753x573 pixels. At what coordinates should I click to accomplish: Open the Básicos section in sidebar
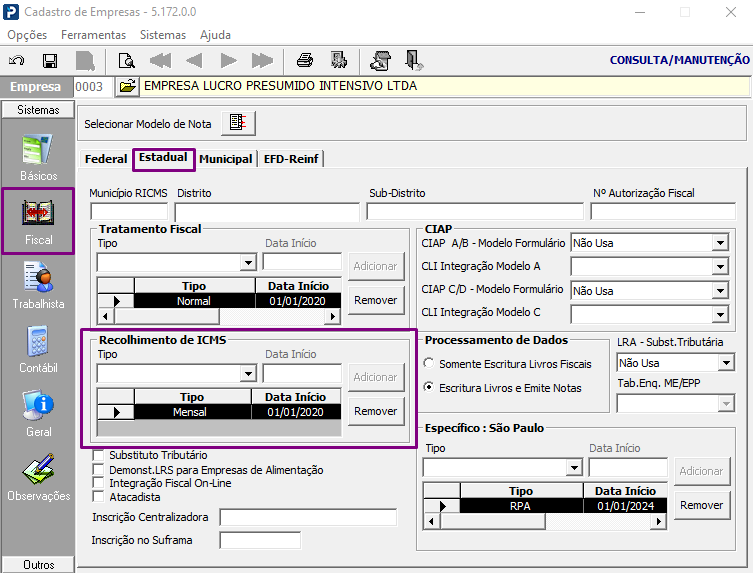click(x=38, y=157)
